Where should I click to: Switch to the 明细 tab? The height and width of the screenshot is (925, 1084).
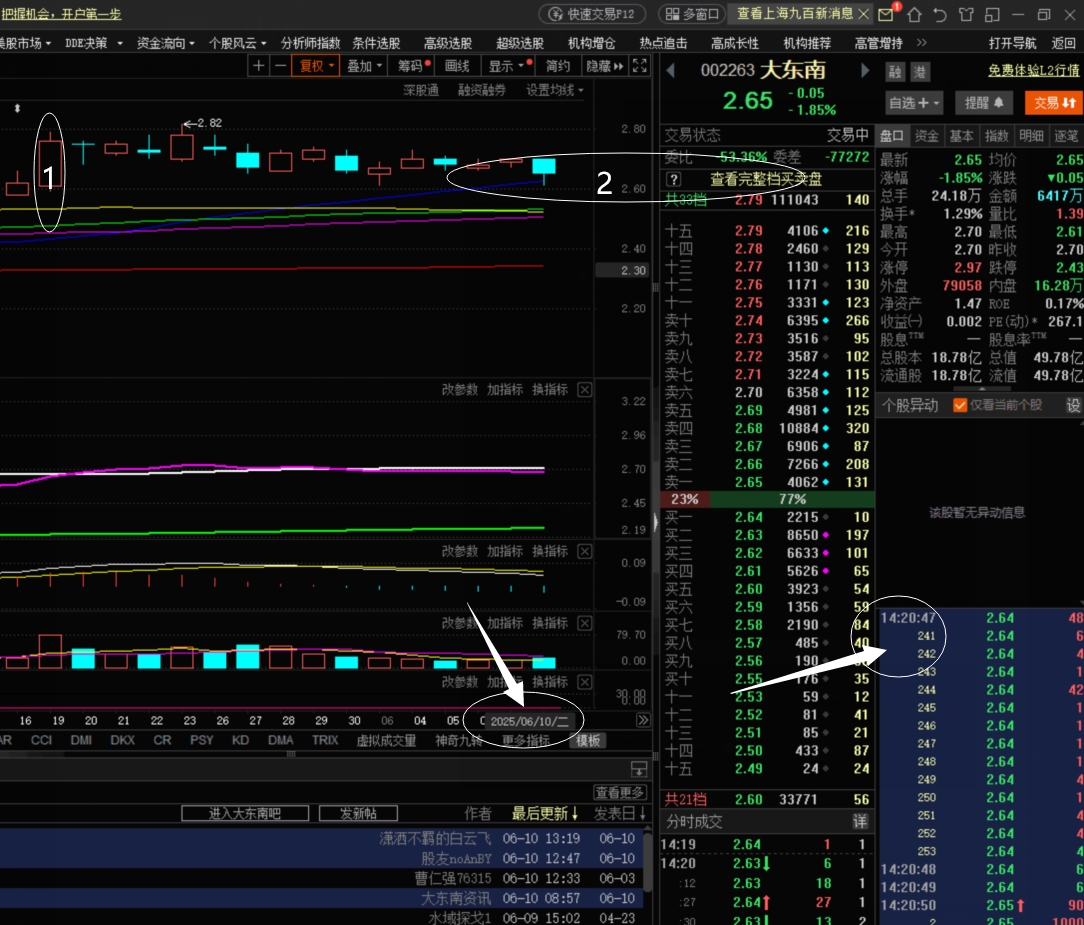(1031, 136)
